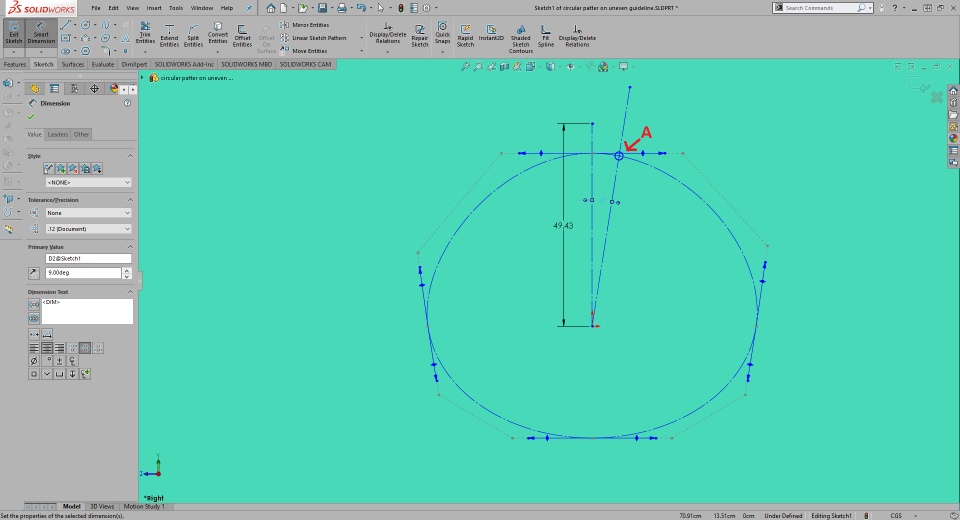The width and height of the screenshot is (960, 520).
Task: Collapse the Tolerance/Precision section
Action: 130,200
